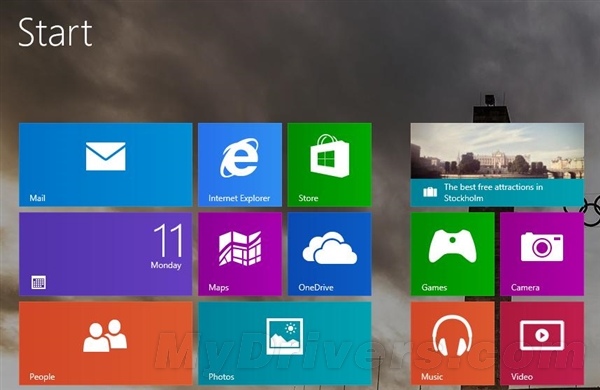Open the Music tile
This screenshot has width=600, height=390.
click(453, 343)
